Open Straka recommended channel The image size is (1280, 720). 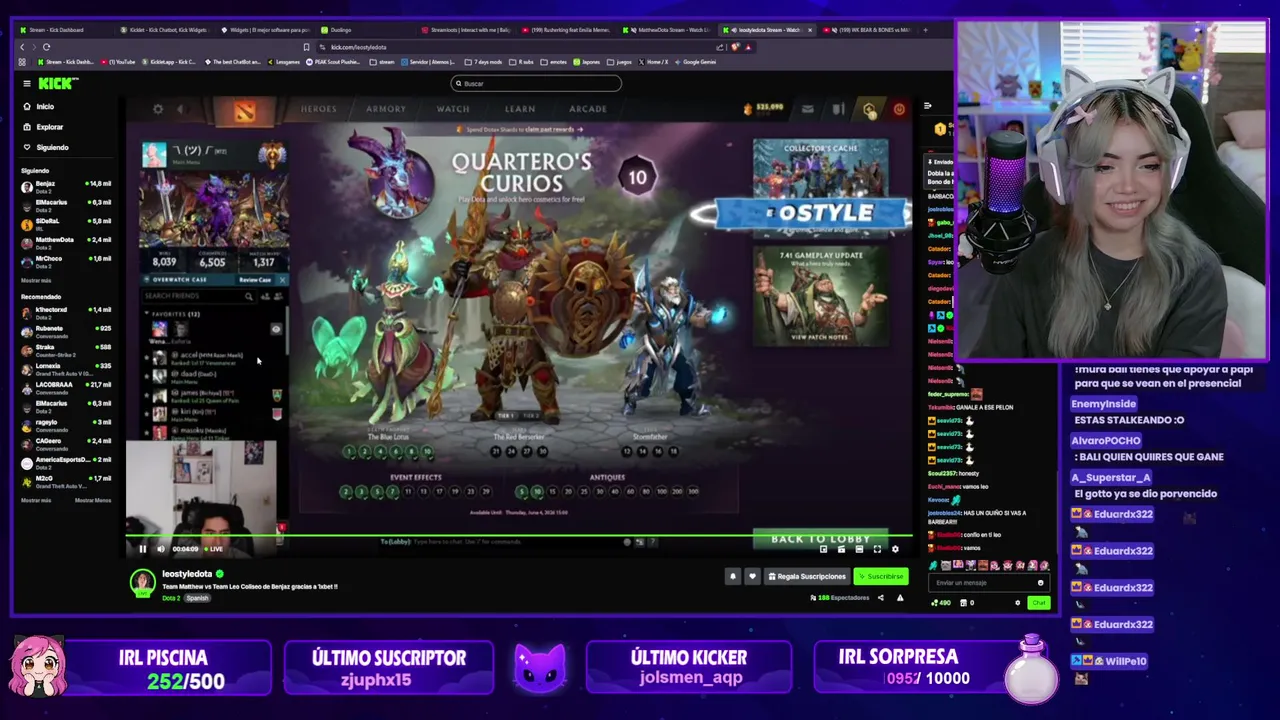click(66, 350)
